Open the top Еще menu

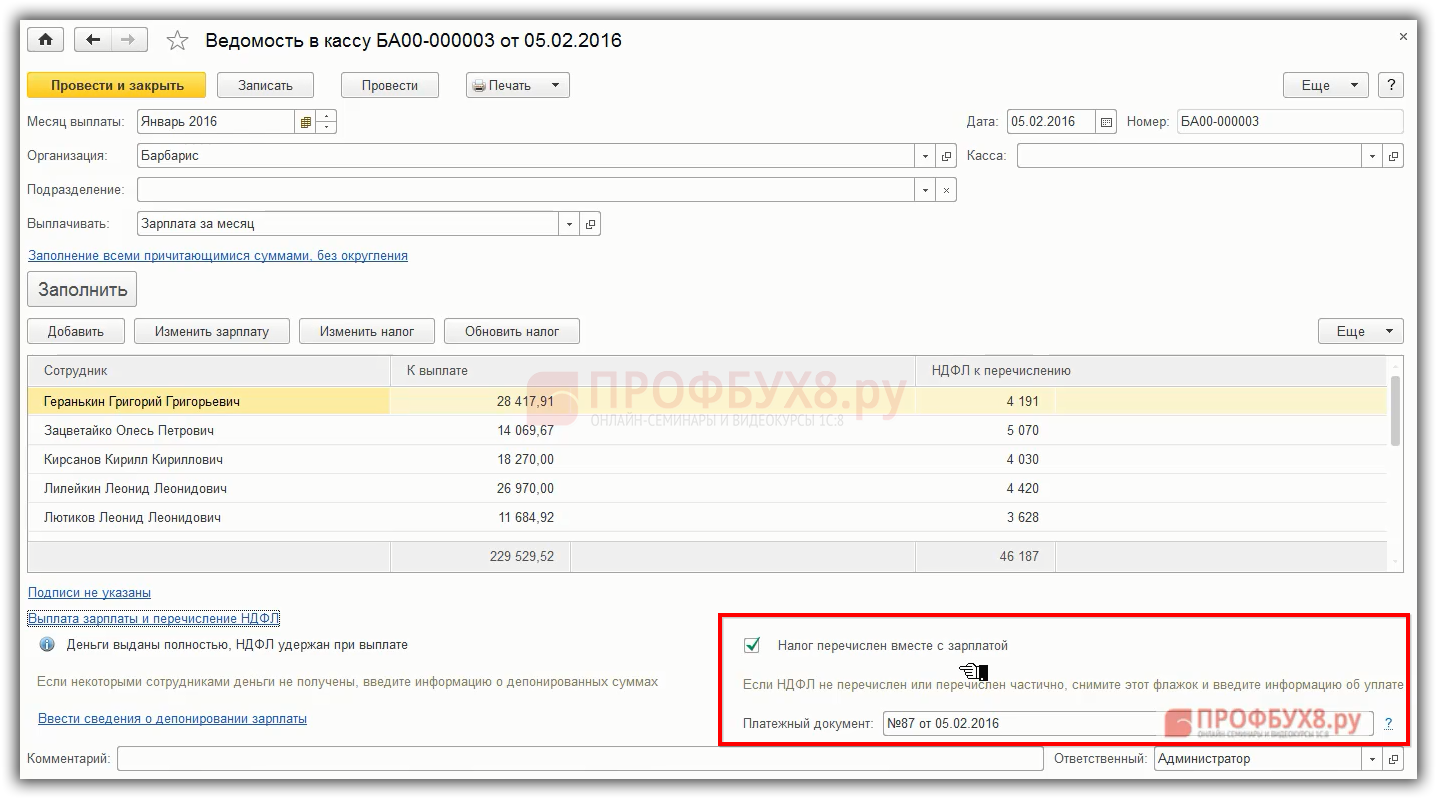[1325, 85]
